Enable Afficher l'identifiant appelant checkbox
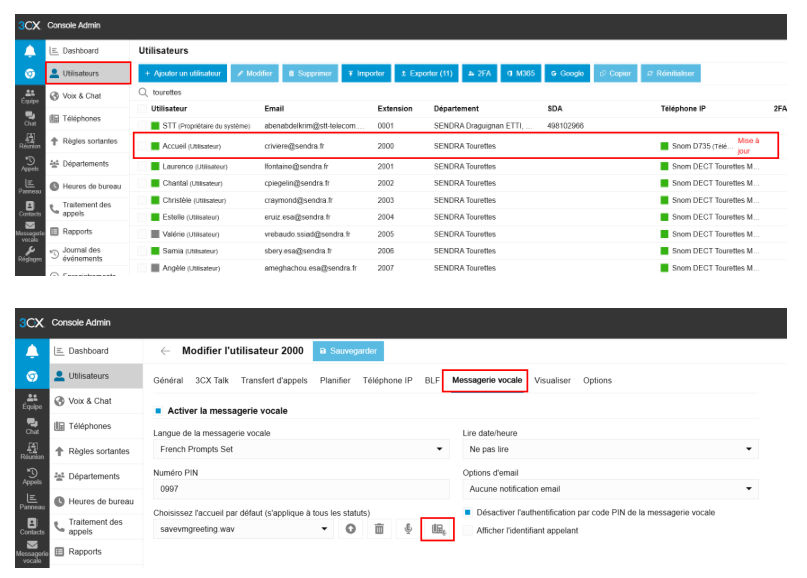Viewport: 807px width, 578px height. coord(467,531)
